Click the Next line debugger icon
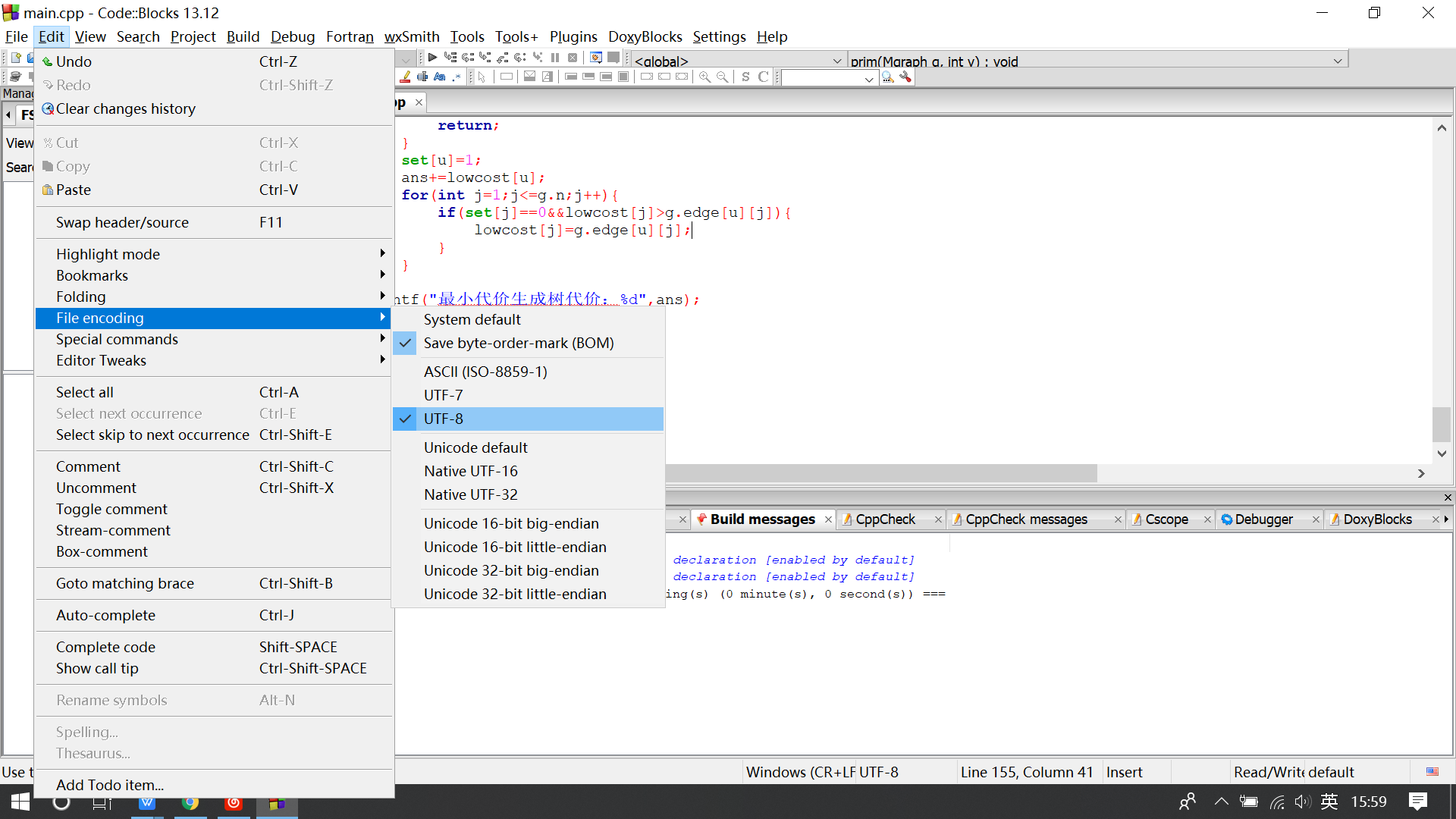The height and width of the screenshot is (819, 1456). pyautogui.click(x=468, y=58)
